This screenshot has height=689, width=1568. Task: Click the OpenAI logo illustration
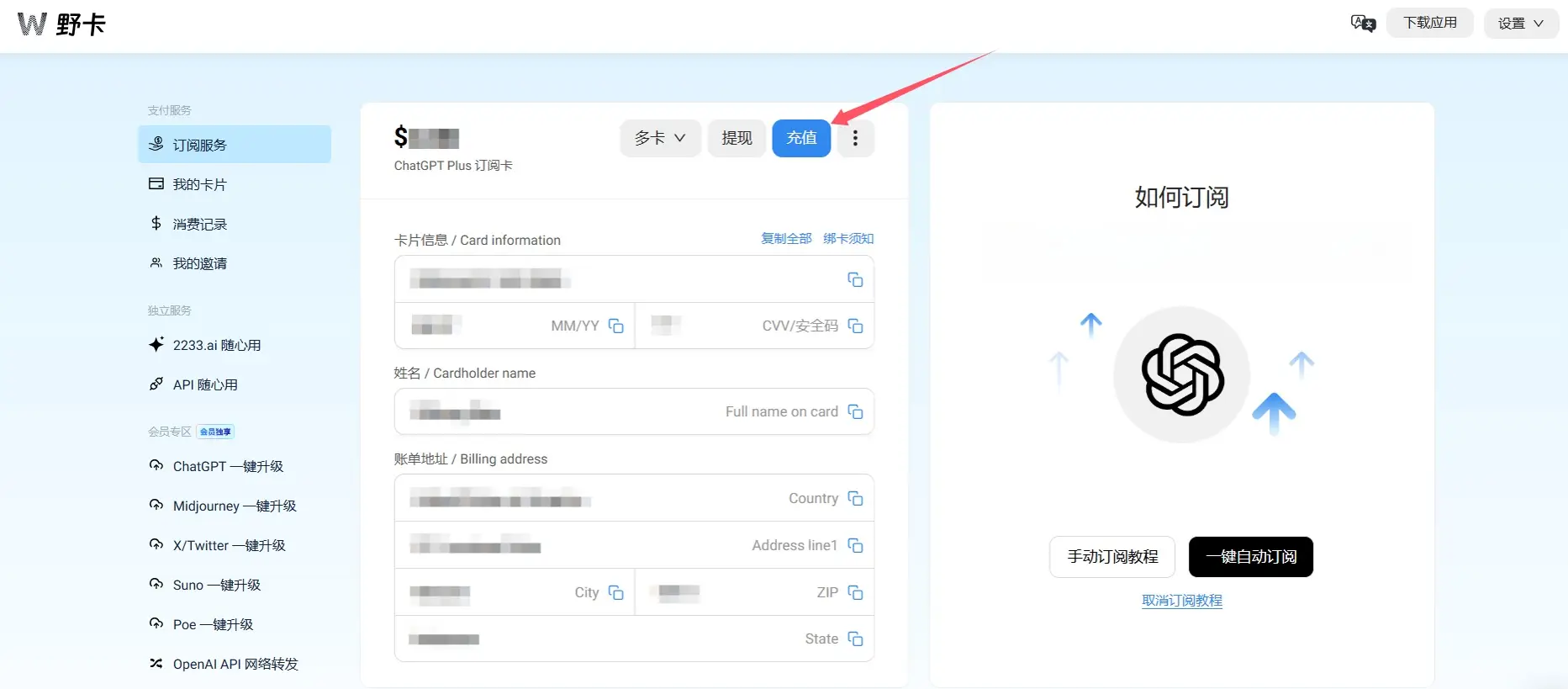(x=1181, y=374)
